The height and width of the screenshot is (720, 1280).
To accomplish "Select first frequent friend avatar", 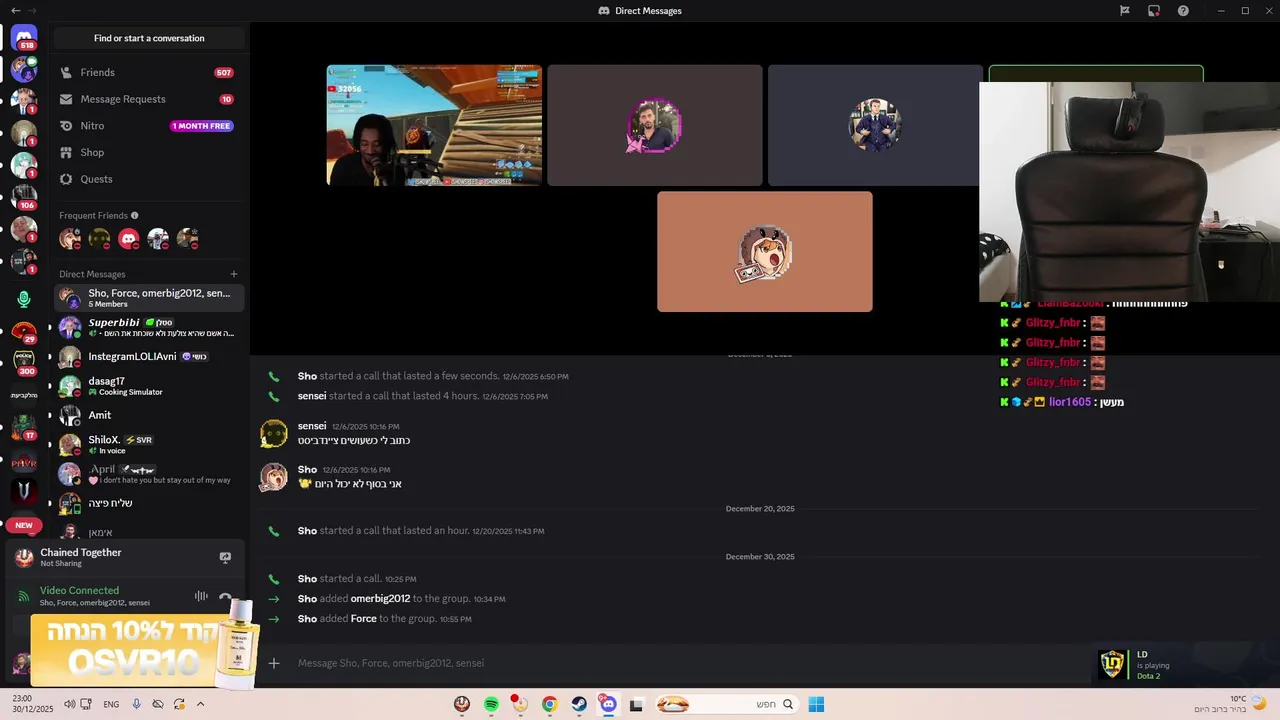I will [x=70, y=238].
